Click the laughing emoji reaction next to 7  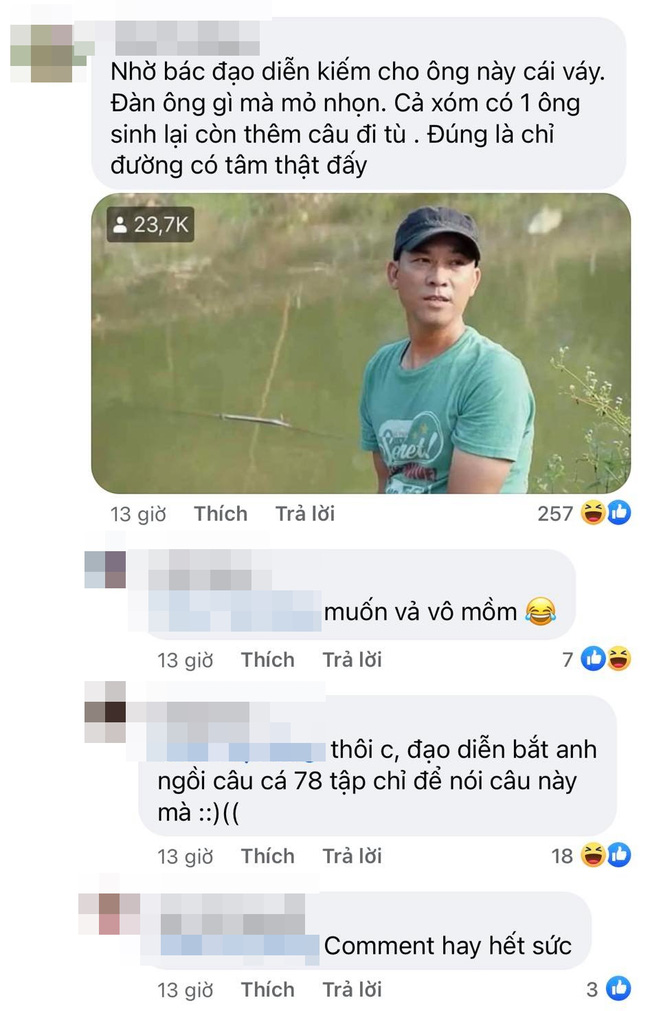point(618,660)
